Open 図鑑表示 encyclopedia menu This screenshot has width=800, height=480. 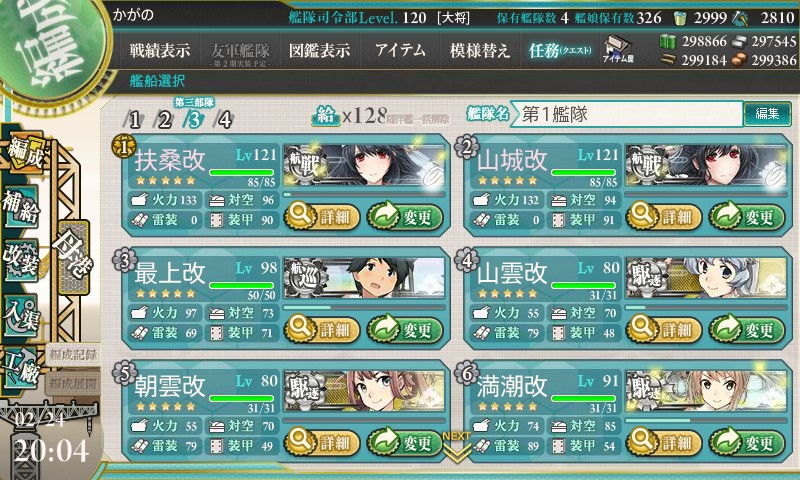[x=319, y=50]
